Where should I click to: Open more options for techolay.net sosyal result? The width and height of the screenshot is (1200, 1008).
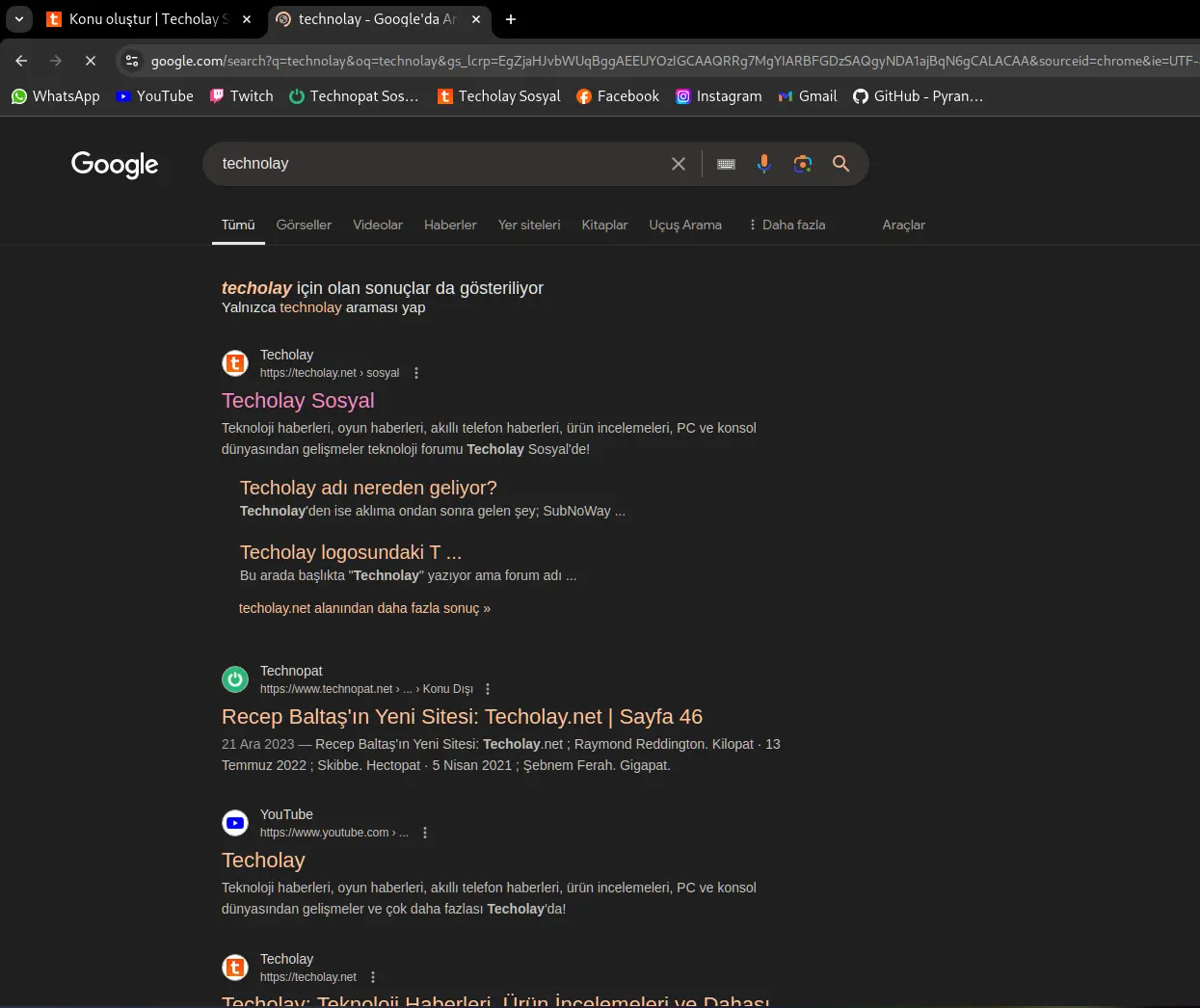(416, 373)
